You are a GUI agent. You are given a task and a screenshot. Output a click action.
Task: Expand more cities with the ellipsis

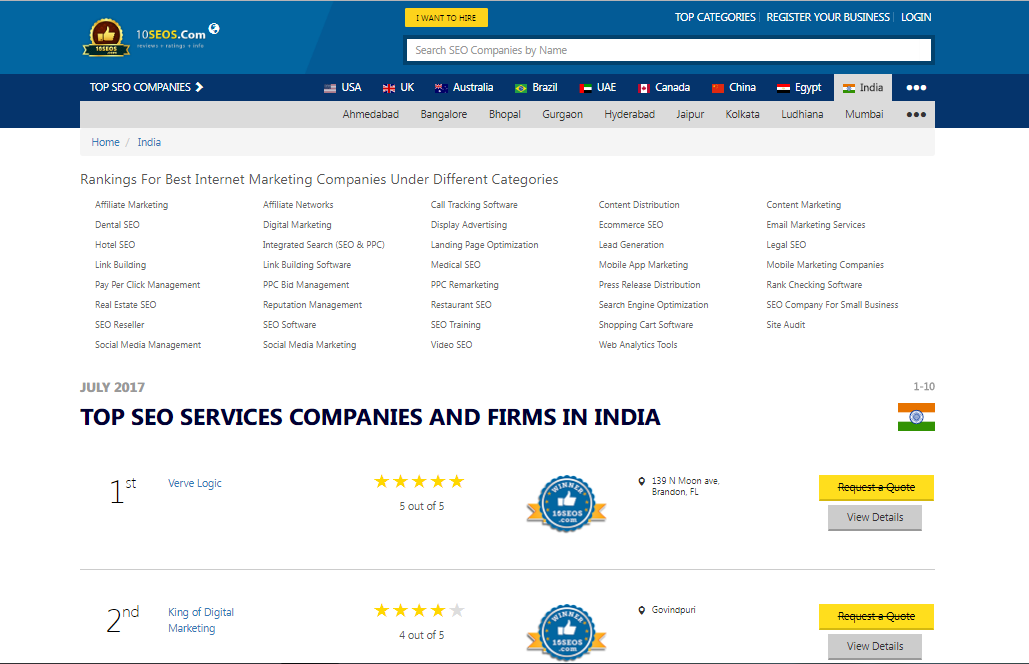tap(916, 115)
